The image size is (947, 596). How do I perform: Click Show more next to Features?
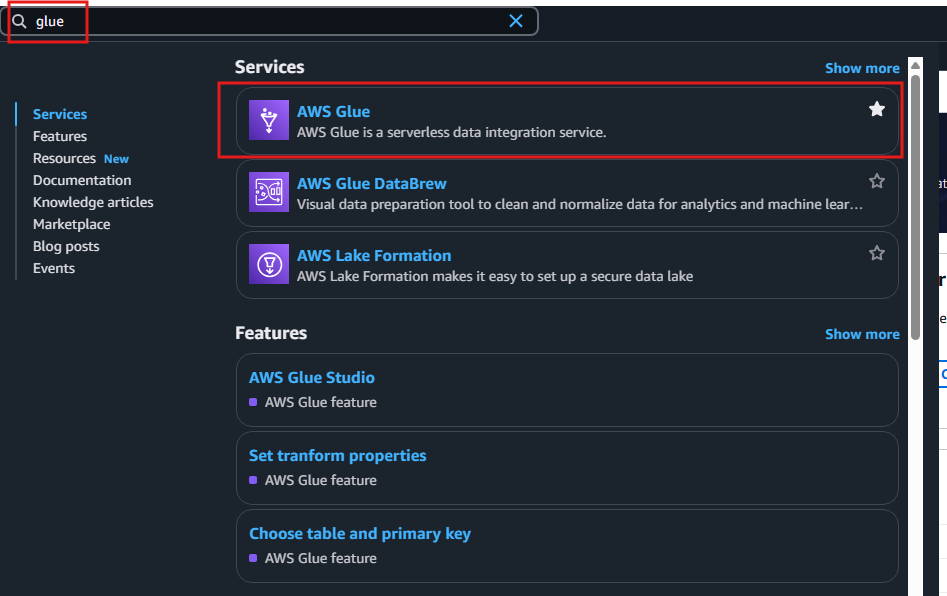point(862,335)
